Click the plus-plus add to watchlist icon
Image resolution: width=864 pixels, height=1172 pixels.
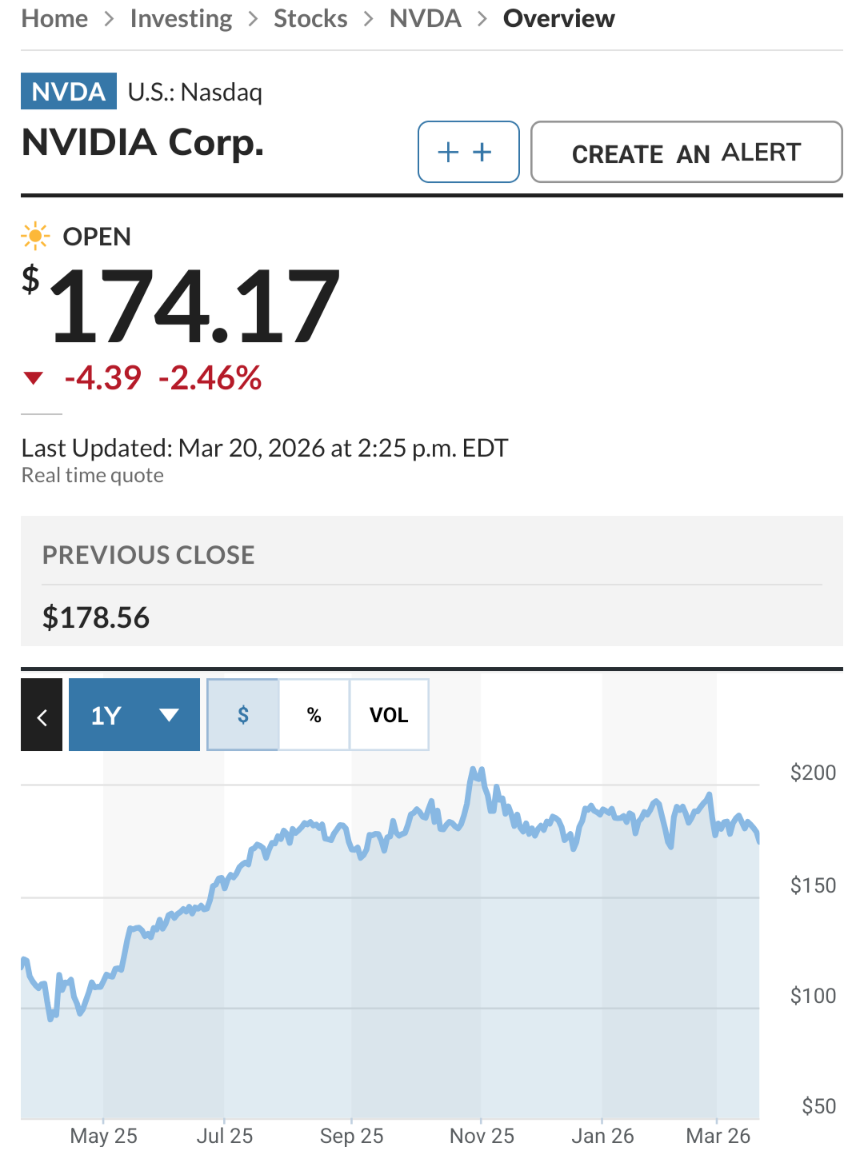[468, 152]
